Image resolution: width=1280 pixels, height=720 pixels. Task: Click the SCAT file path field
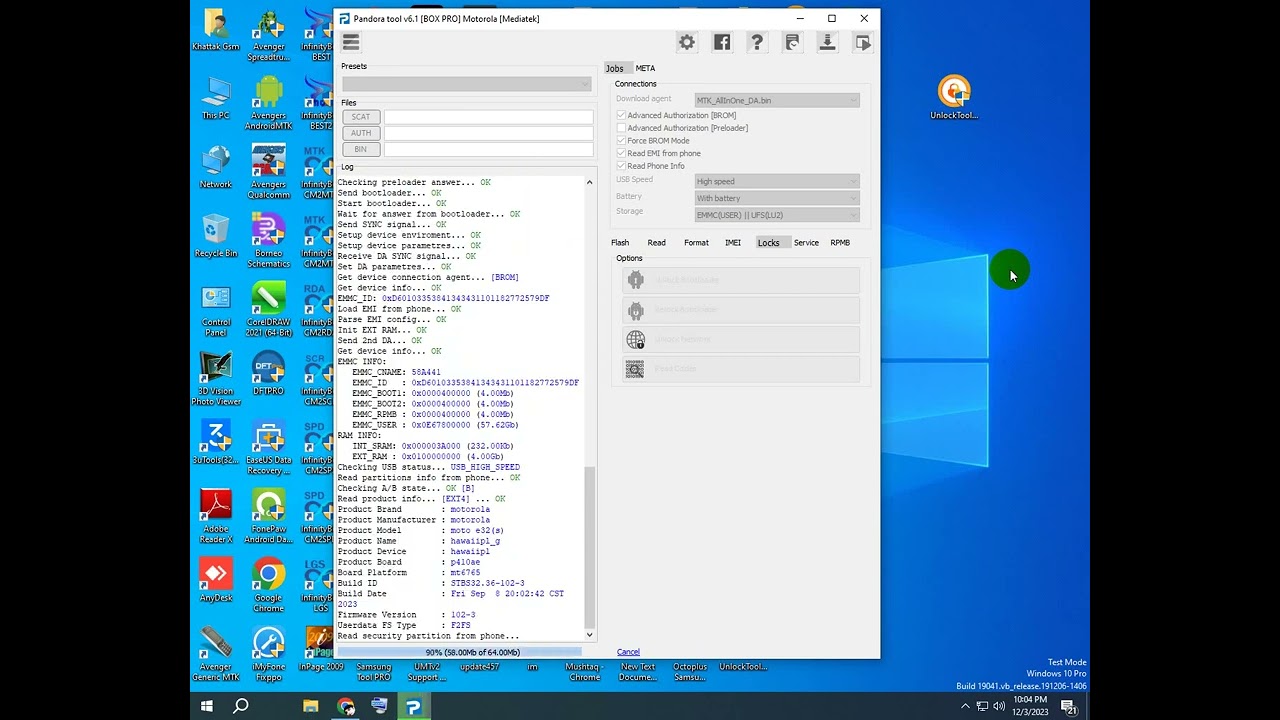[x=488, y=117]
